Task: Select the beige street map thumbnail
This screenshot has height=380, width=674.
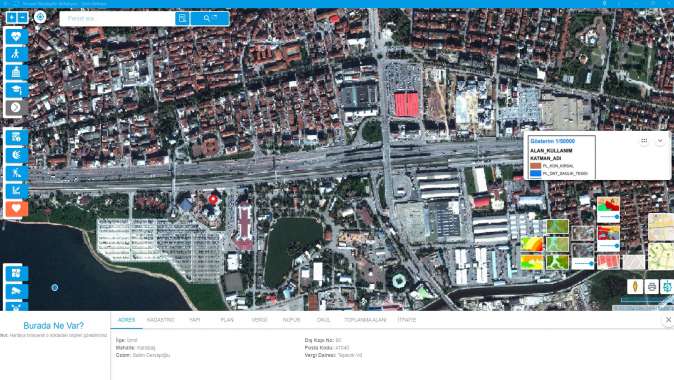Action: click(661, 227)
